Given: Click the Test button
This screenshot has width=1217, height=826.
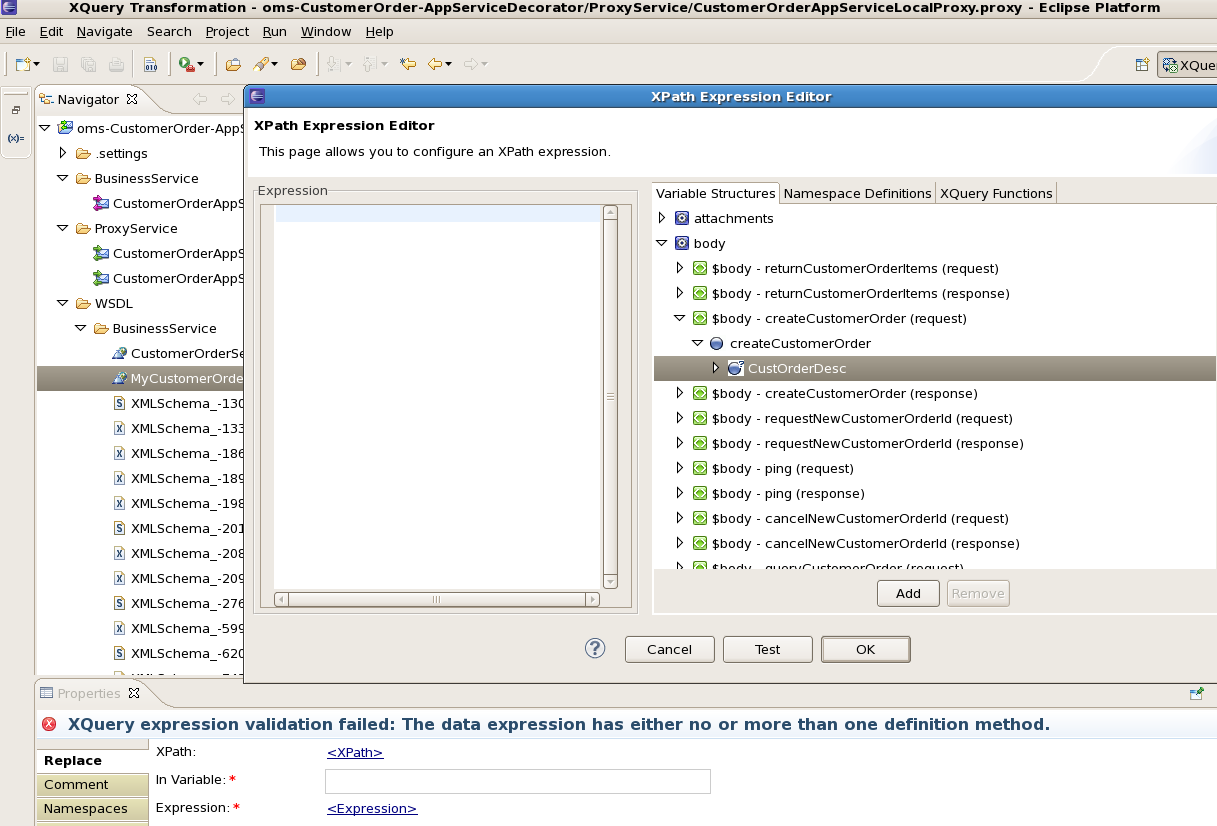Looking at the screenshot, I should [768, 649].
